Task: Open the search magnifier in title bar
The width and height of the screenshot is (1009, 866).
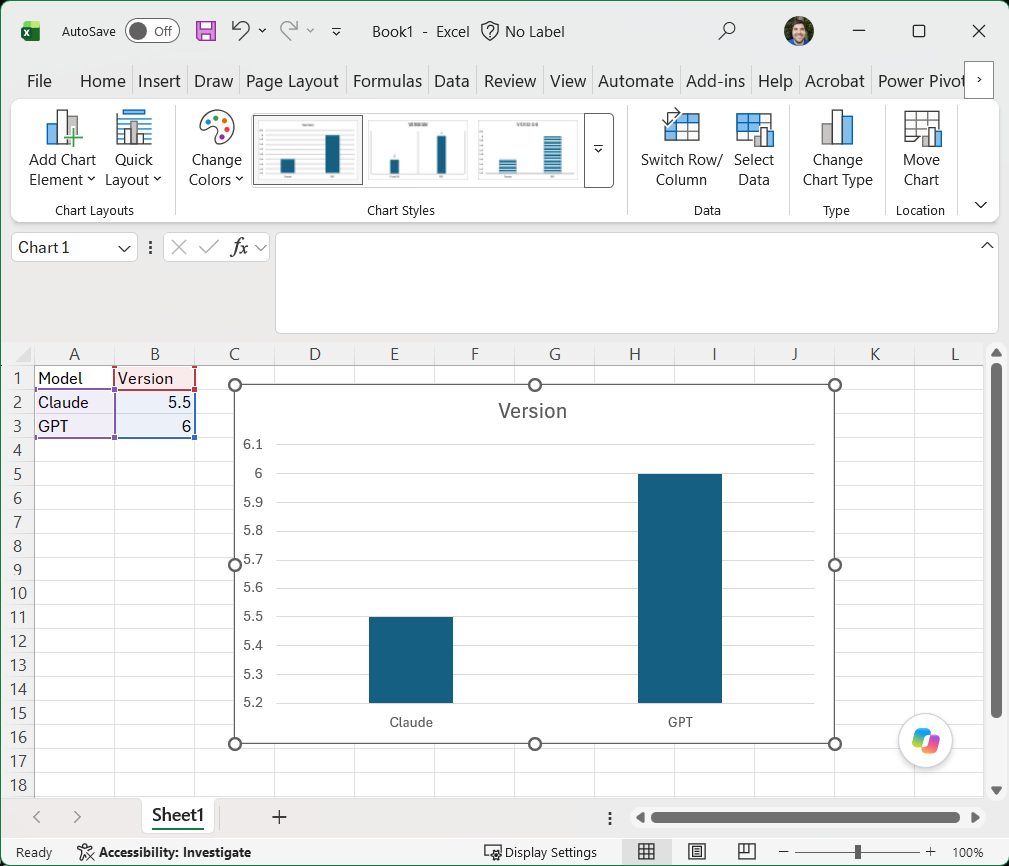Action: pyautogui.click(x=727, y=31)
